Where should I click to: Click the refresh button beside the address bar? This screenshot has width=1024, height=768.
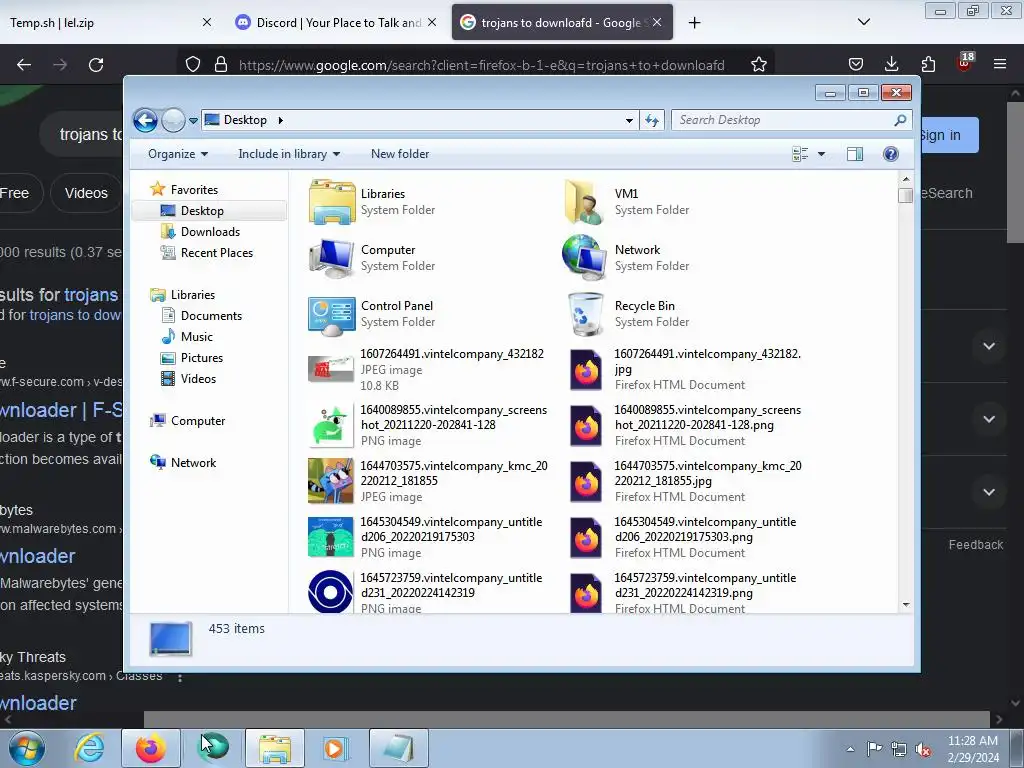pyautogui.click(x=652, y=120)
